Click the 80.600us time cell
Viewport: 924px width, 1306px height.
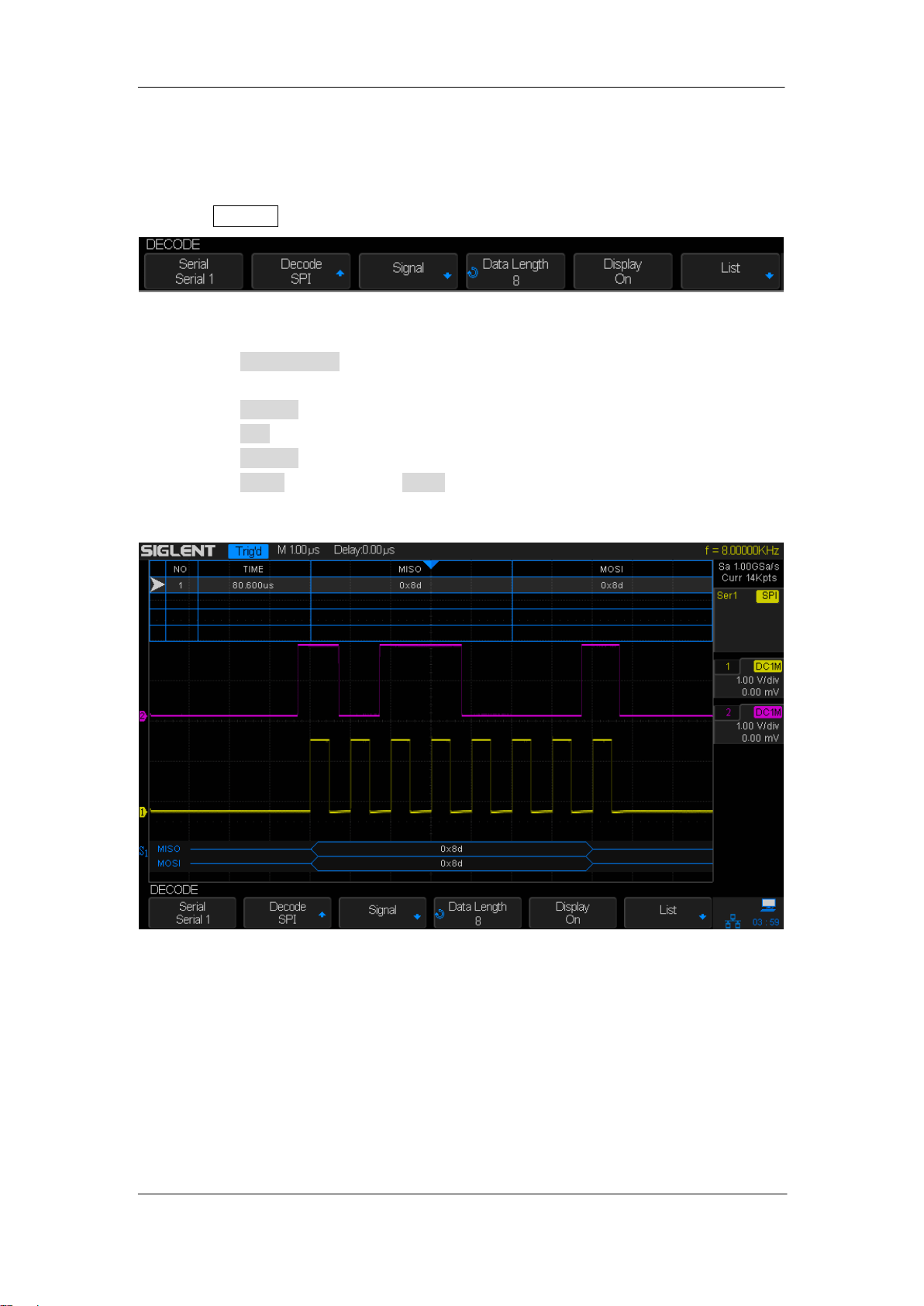coord(253,585)
